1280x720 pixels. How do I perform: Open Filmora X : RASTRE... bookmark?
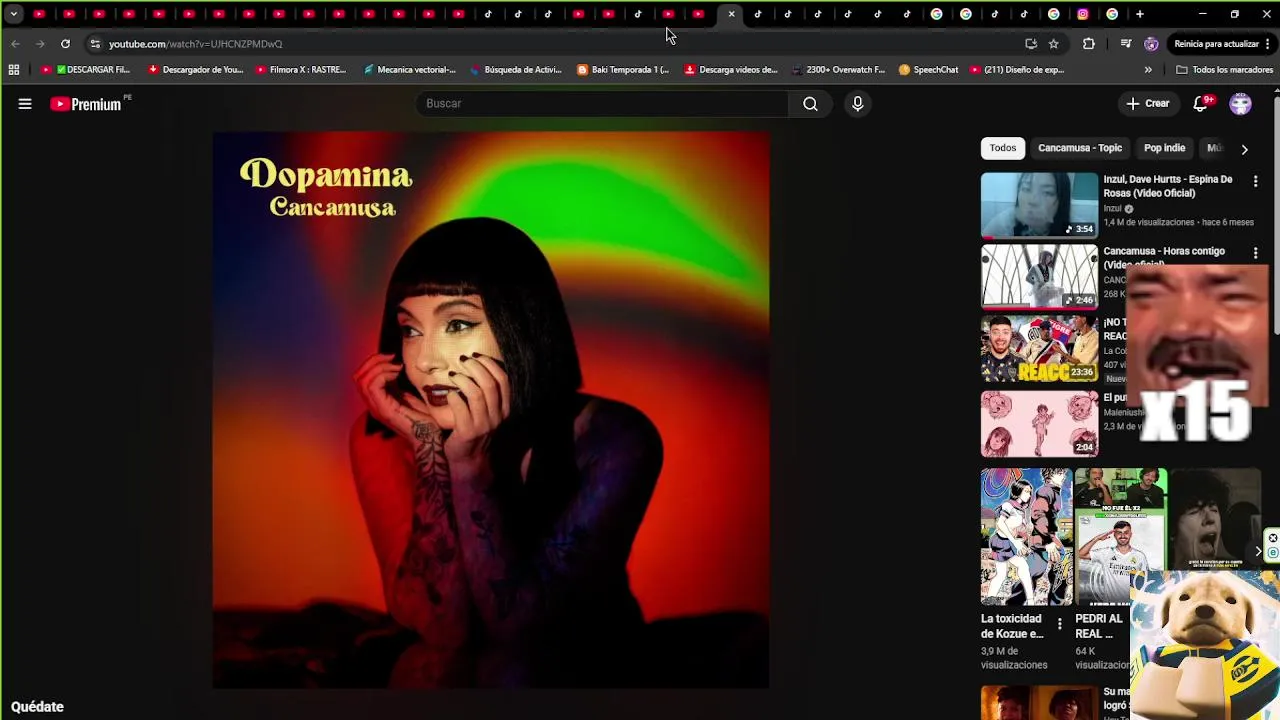point(301,70)
